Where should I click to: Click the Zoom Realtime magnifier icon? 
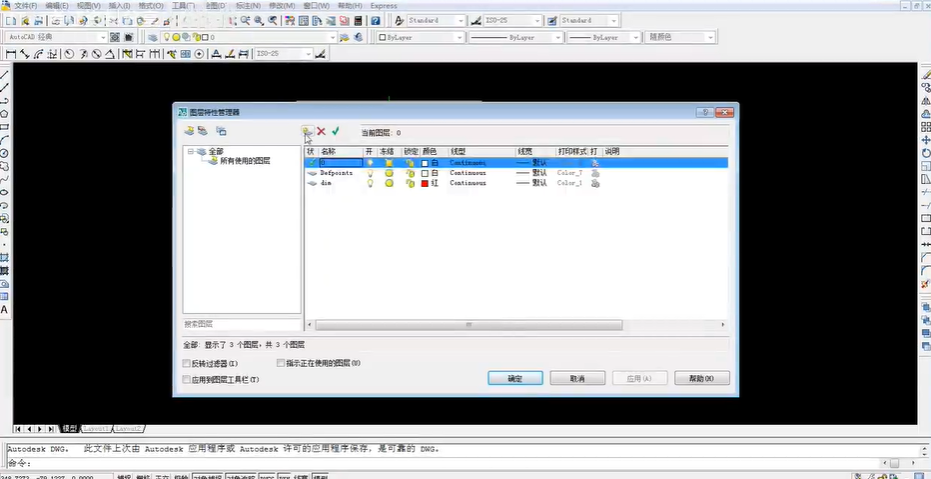click(245, 21)
